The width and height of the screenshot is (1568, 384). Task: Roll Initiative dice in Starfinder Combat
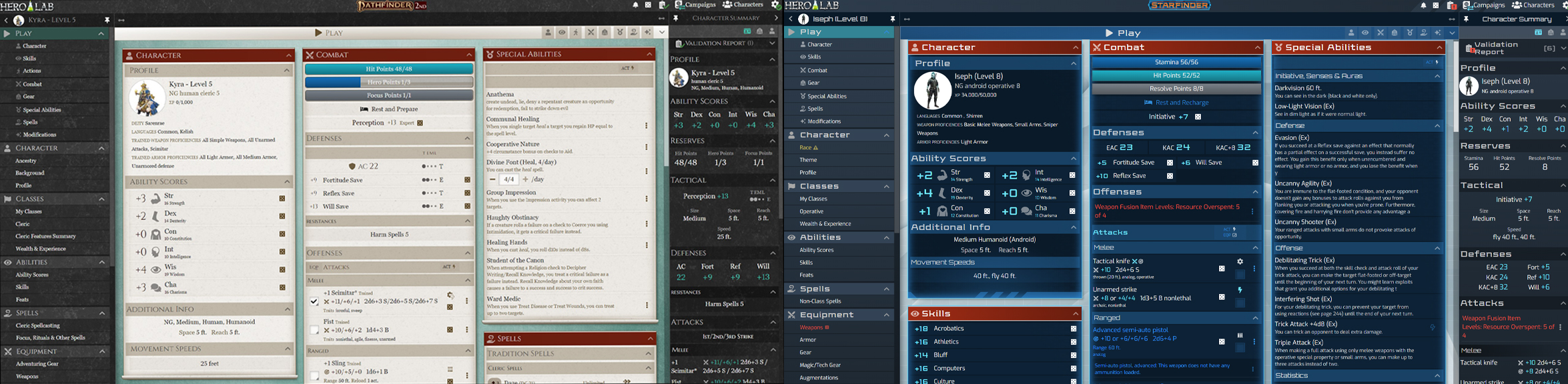(x=1198, y=117)
